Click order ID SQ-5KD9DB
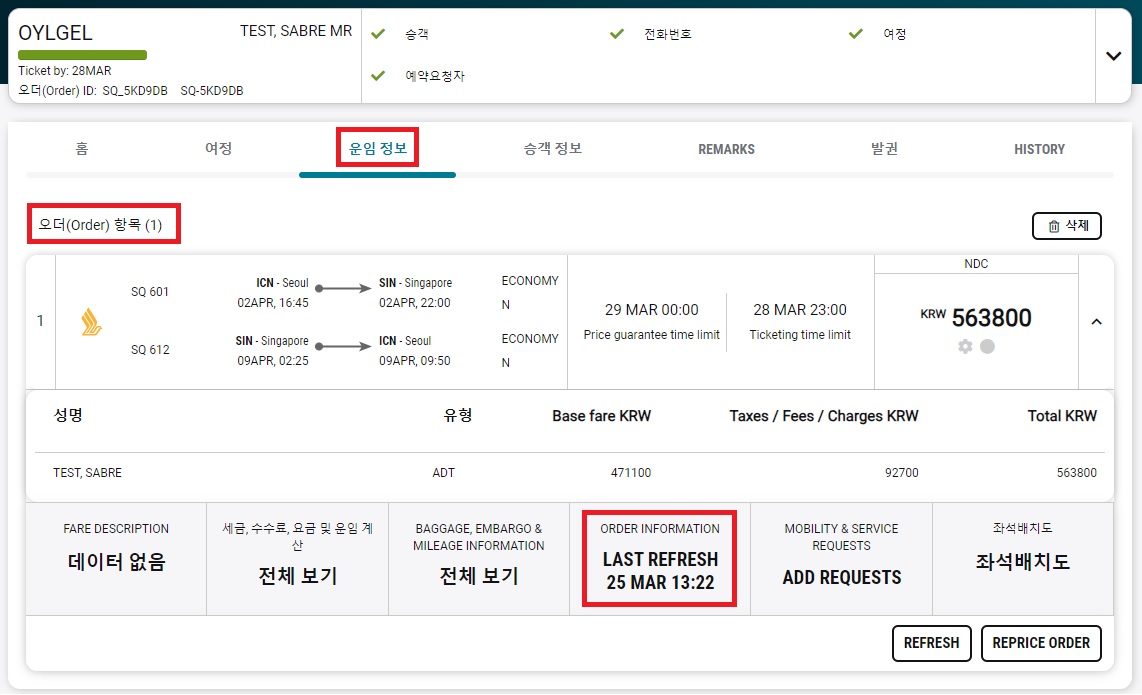The width and height of the screenshot is (1142, 695). tap(212, 90)
